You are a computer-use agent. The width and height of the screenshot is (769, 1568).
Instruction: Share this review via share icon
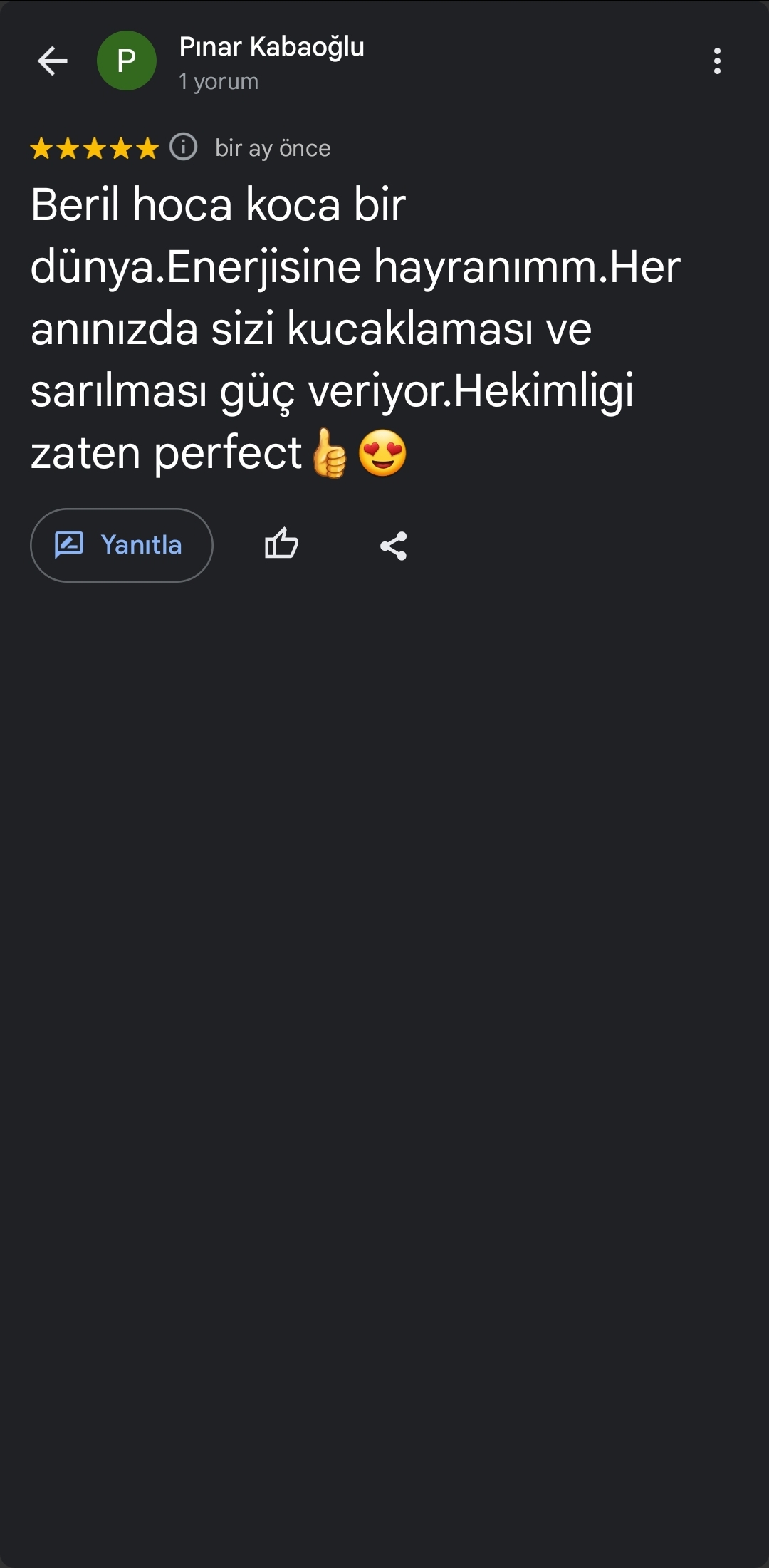point(393,546)
